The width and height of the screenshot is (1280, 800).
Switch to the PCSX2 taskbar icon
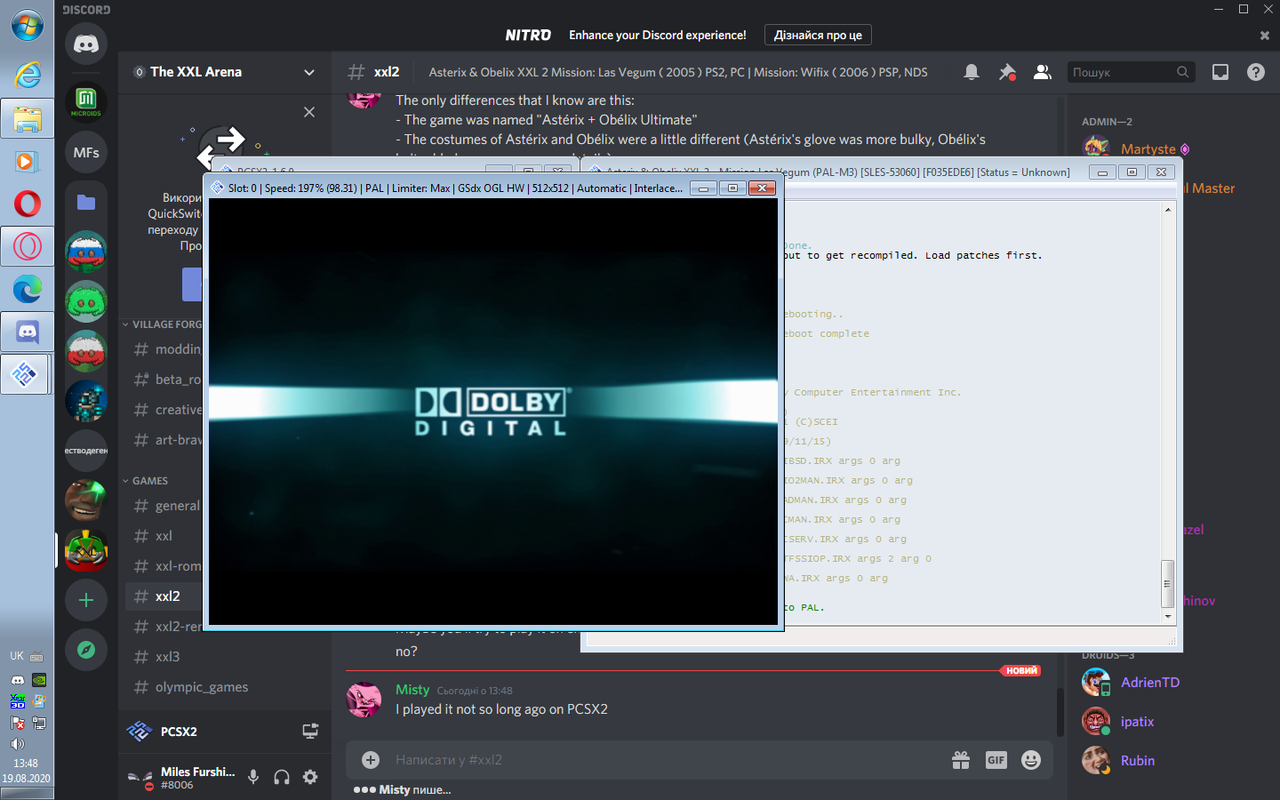[x=26, y=375]
